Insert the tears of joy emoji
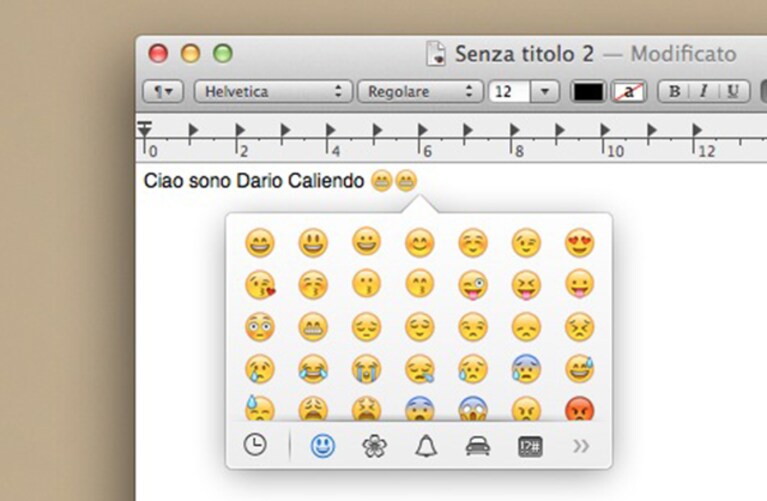This screenshot has height=501, width=767. (x=313, y=369)
